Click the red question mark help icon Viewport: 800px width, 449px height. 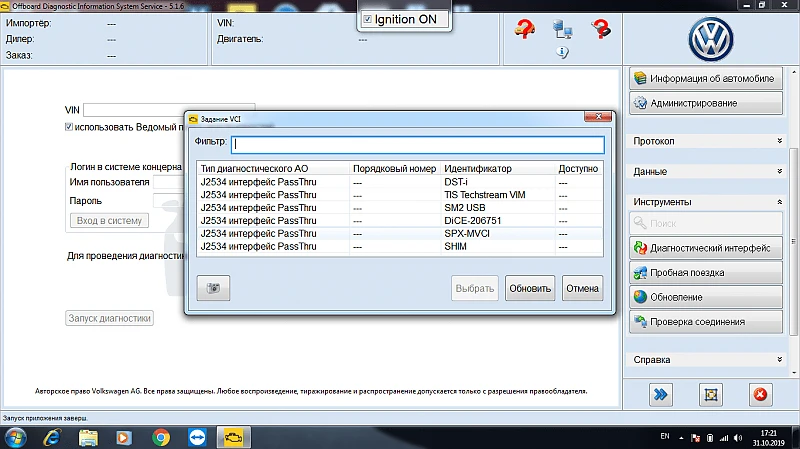pyautogui.click(x=601, y=29)
